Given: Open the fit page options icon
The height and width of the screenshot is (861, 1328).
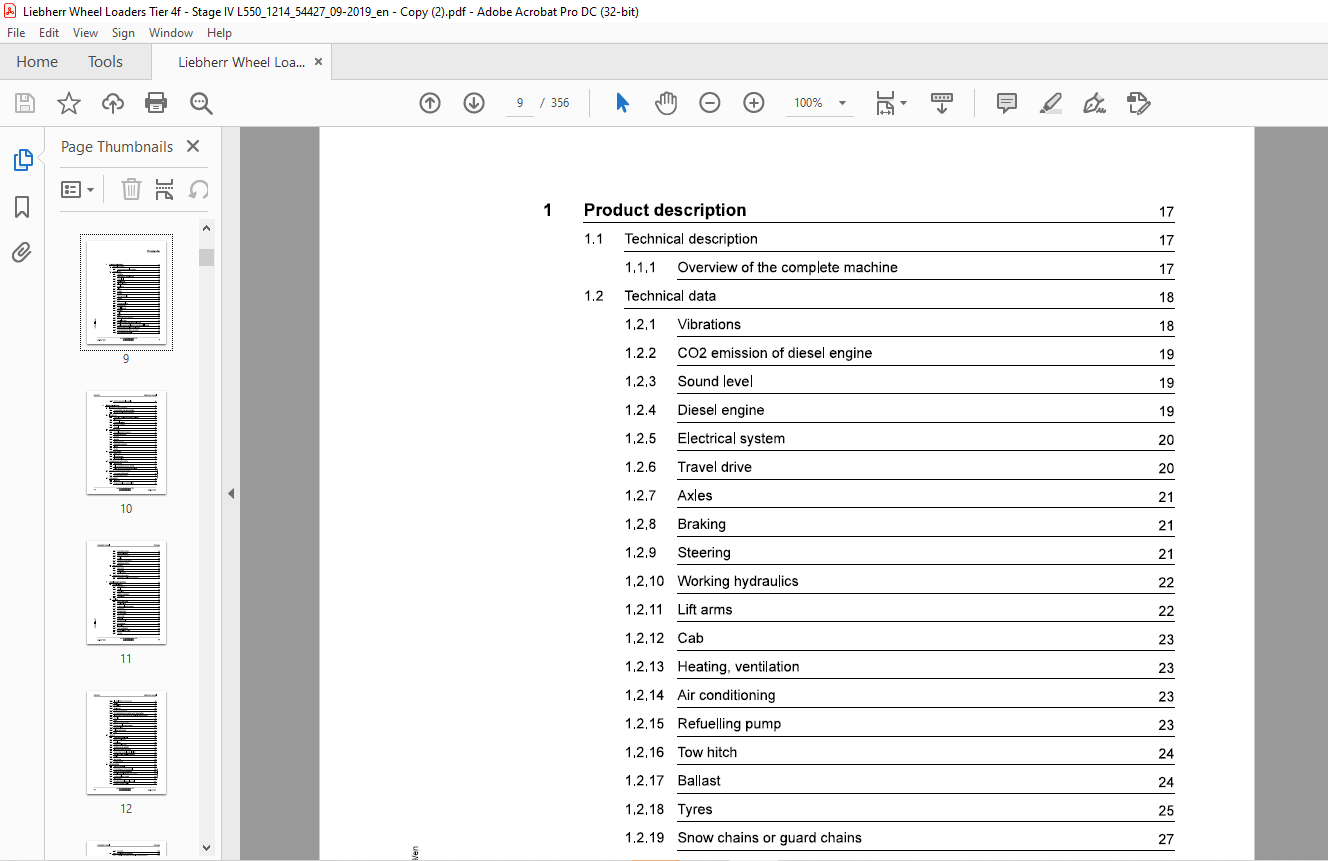Looking at the screenshot, I should 890,103.
